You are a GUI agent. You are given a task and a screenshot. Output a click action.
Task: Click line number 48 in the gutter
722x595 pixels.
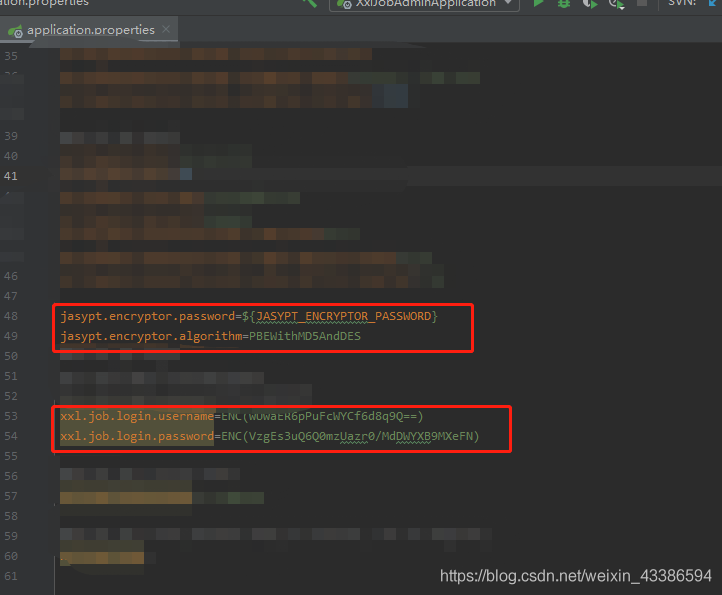click(11, 316)
